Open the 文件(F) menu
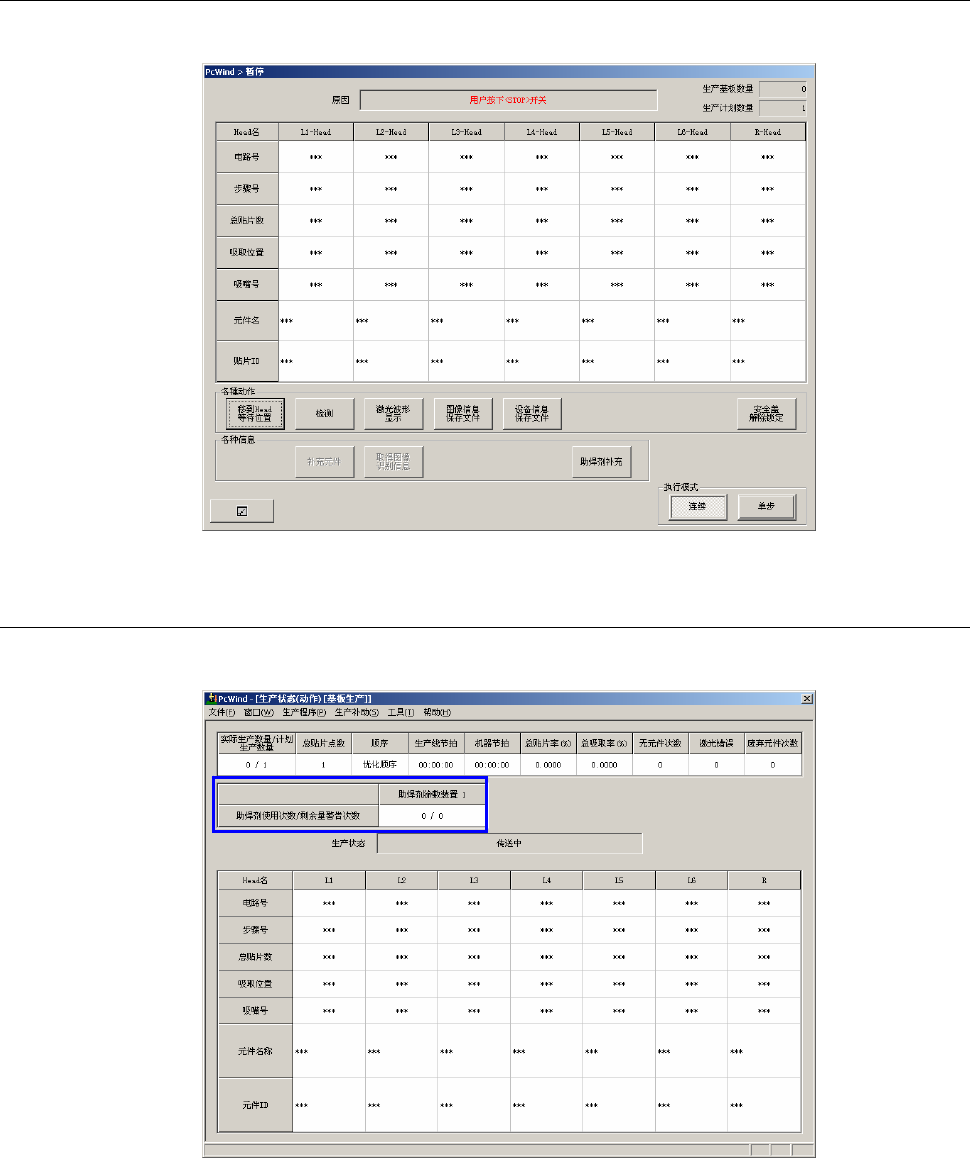 222,713
